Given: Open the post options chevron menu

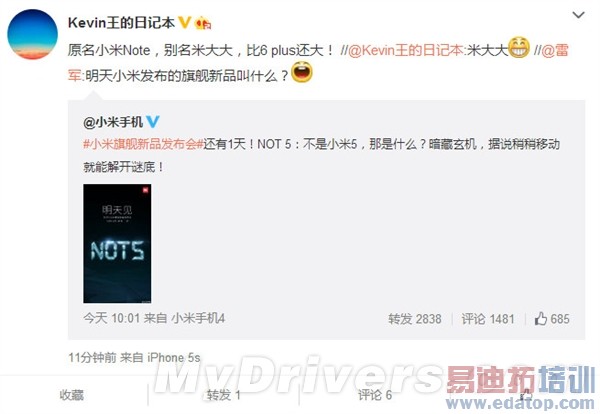Looking at the screenshot, I should coord(578,15).
